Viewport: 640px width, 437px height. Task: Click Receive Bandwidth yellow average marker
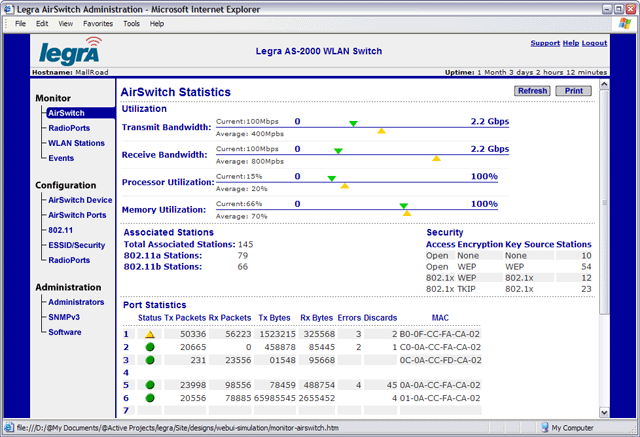point(436,158)
